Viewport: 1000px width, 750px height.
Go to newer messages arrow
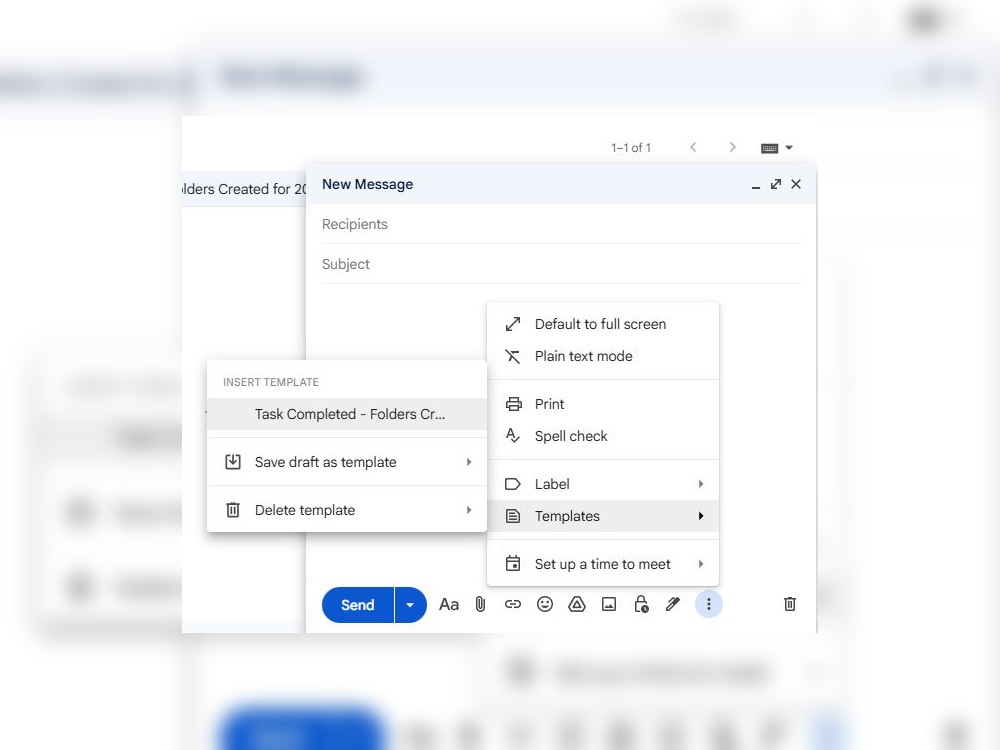[693, 147]
